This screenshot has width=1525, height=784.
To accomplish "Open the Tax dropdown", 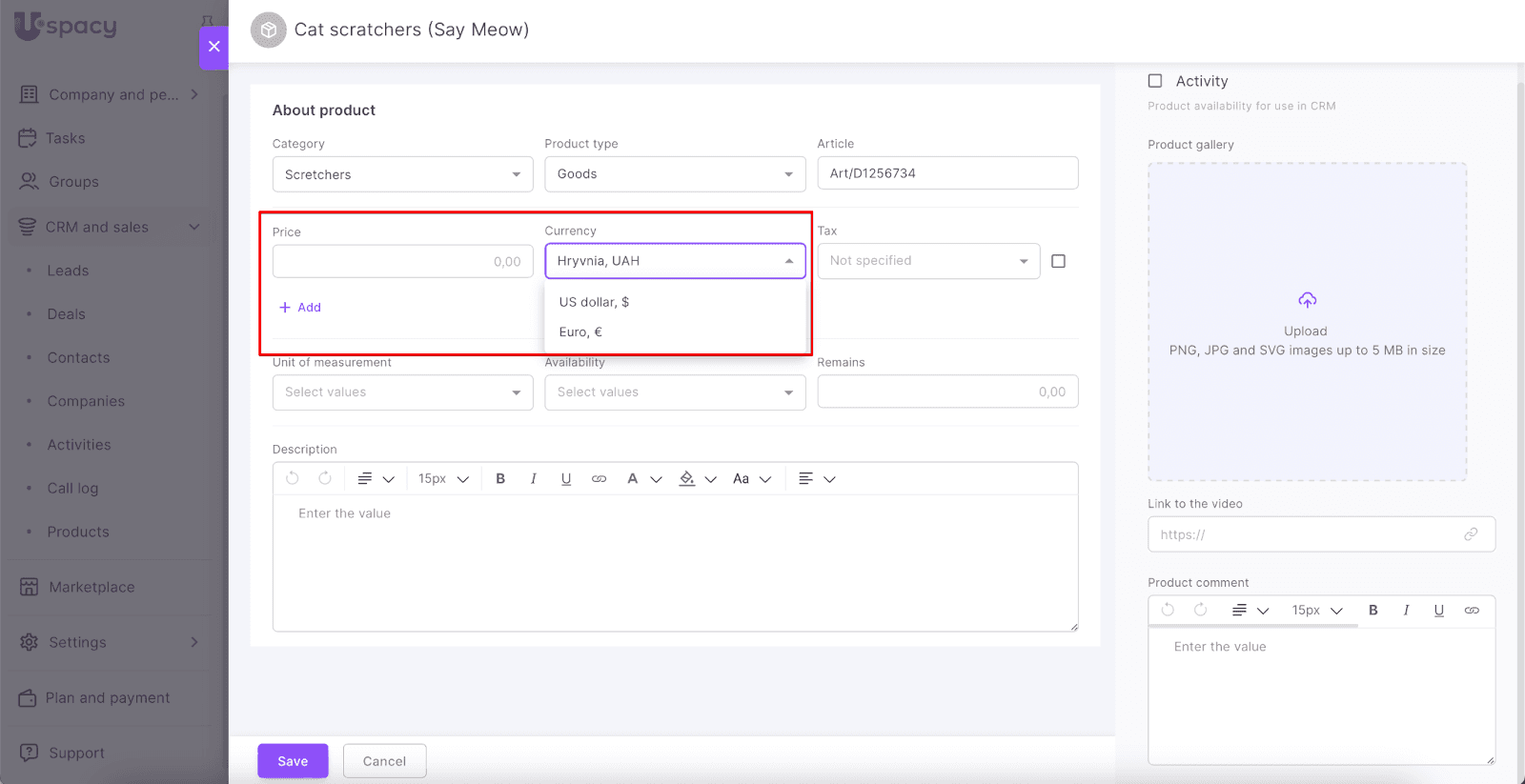I will 927,261.
